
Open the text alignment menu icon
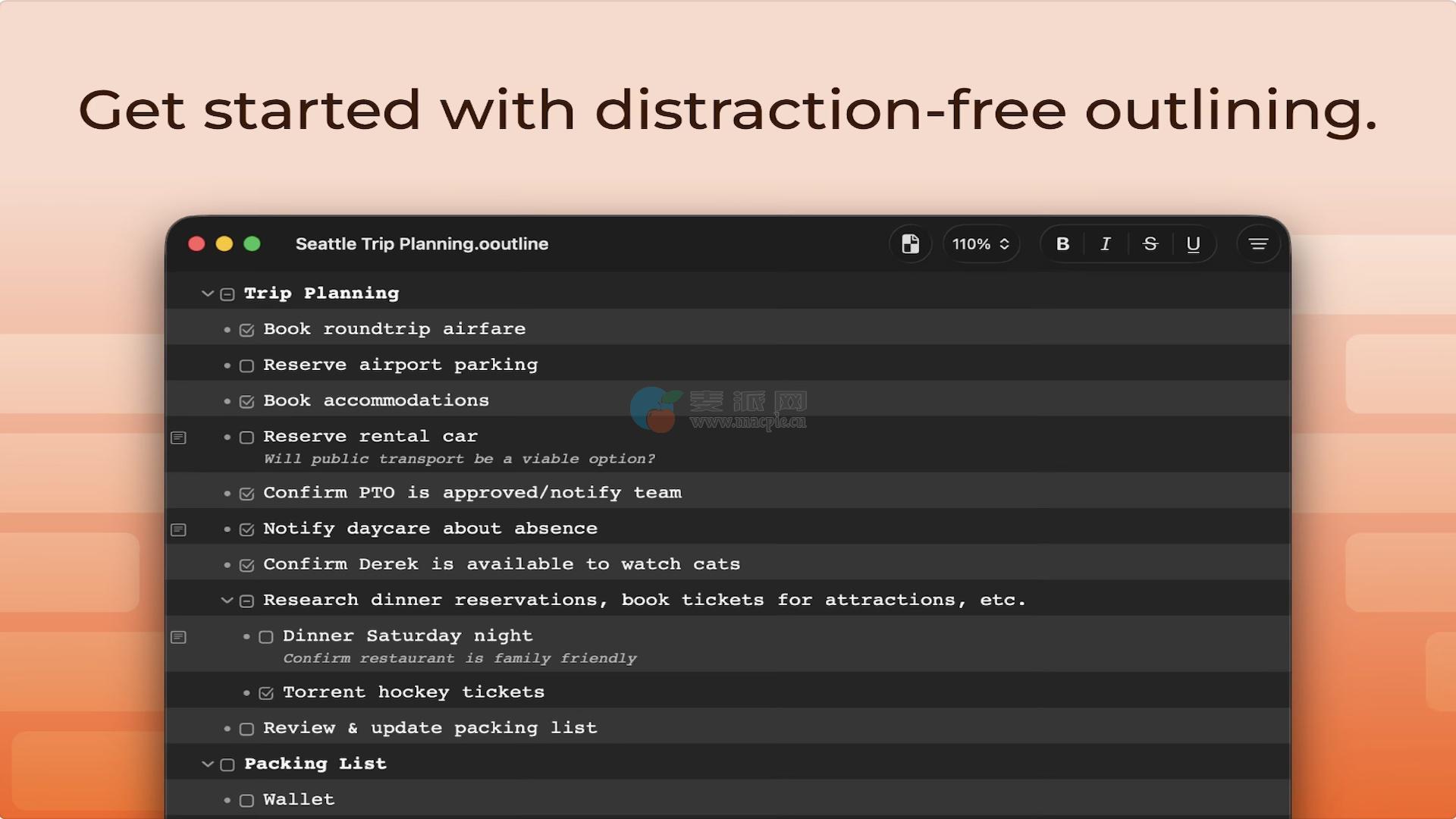click(x=1258, y=244)
